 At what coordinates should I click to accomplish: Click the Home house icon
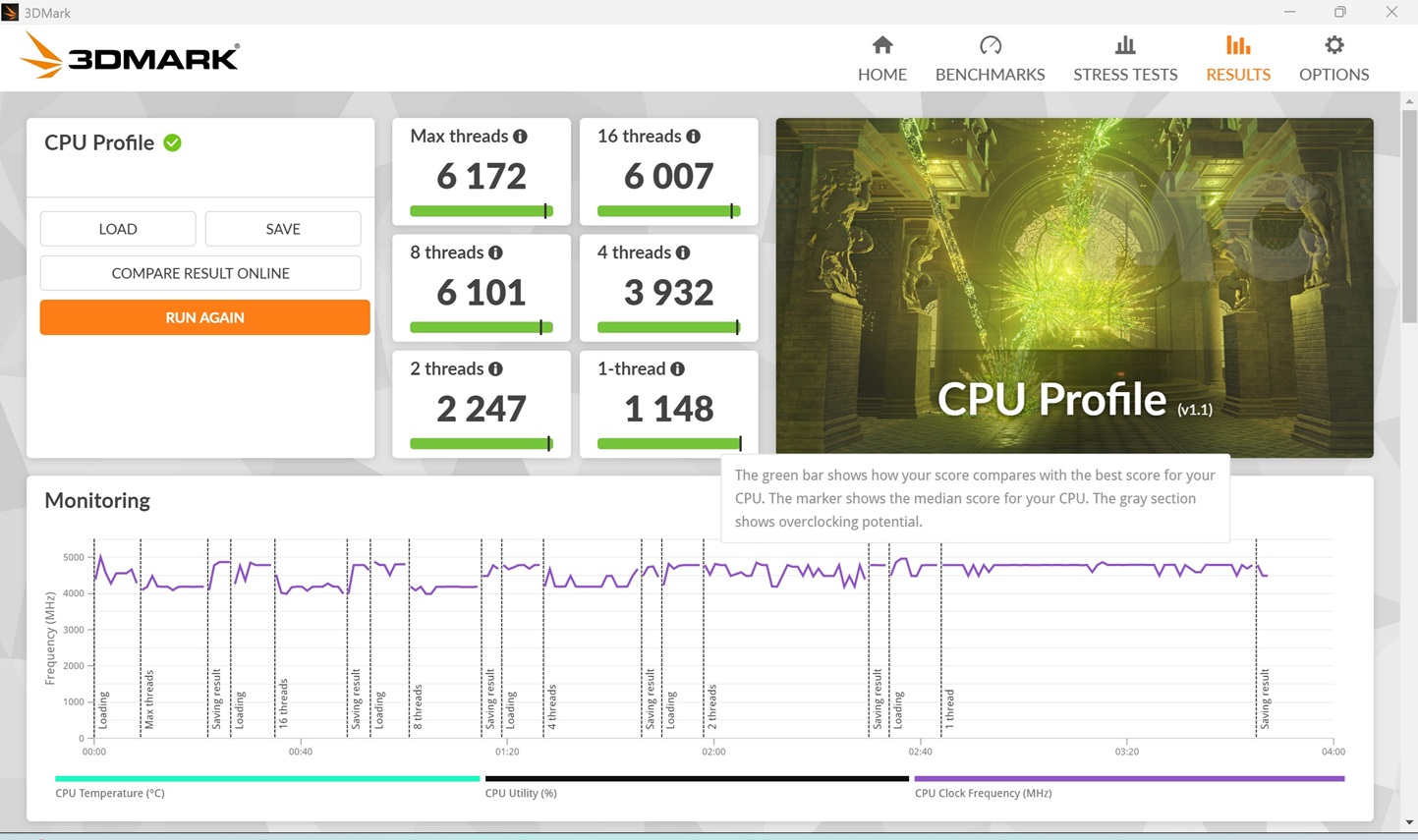(881, 45)
